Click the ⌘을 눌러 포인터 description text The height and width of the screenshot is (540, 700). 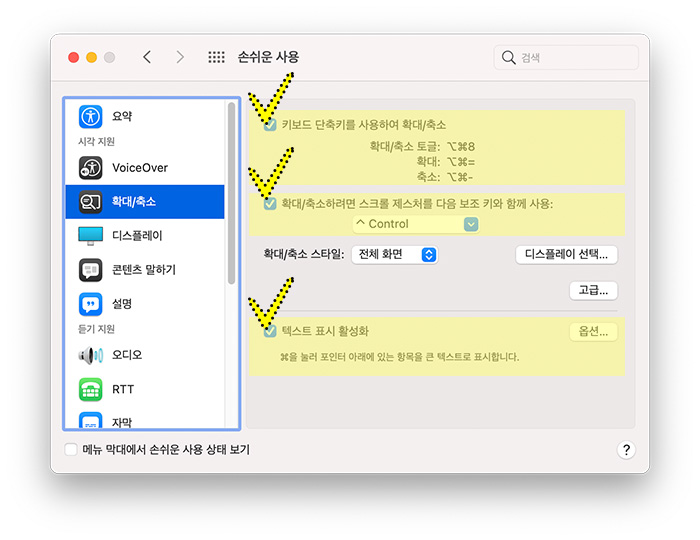(400, 357)
